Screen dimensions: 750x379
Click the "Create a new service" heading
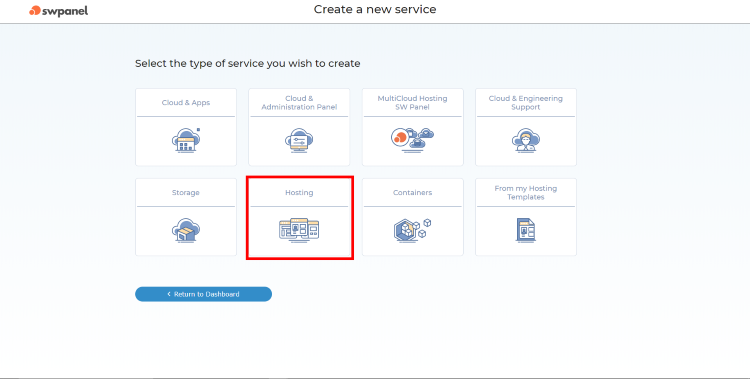click(375, 10)
